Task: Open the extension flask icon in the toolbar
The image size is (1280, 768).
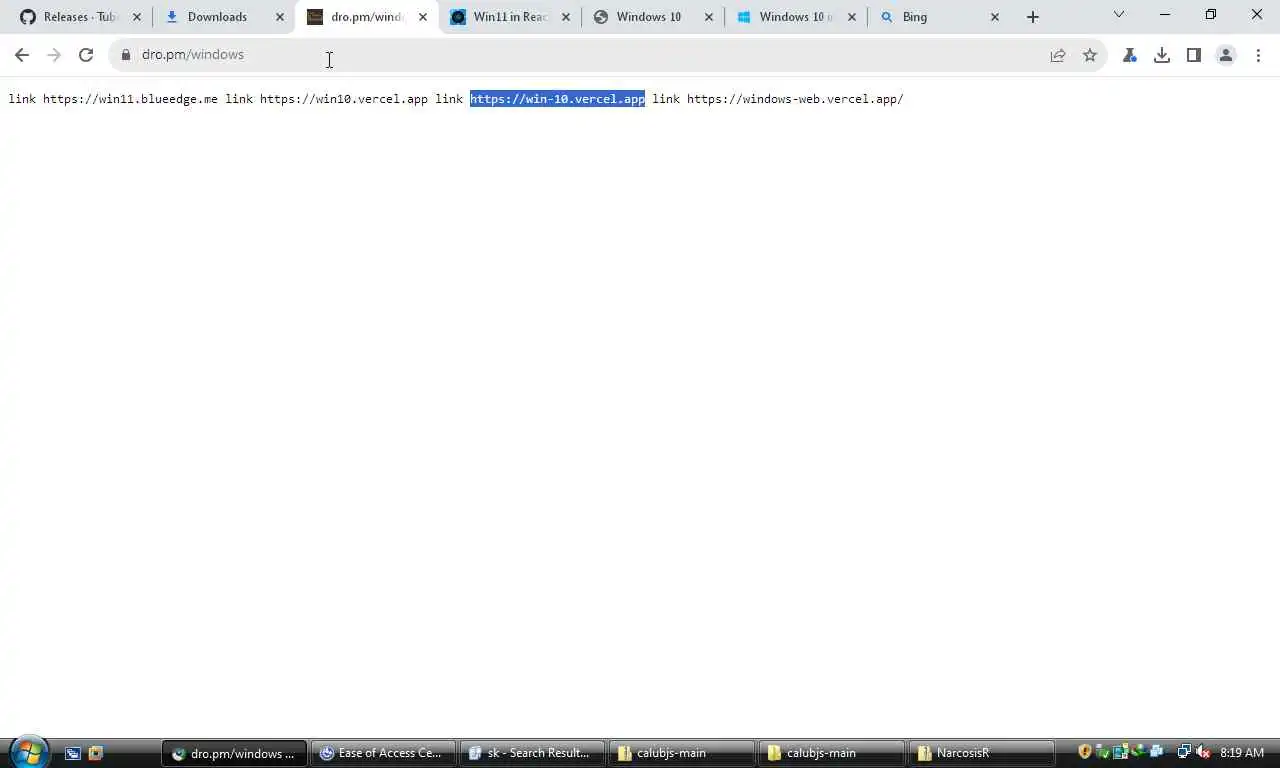Action: (x=1130, y=55)
